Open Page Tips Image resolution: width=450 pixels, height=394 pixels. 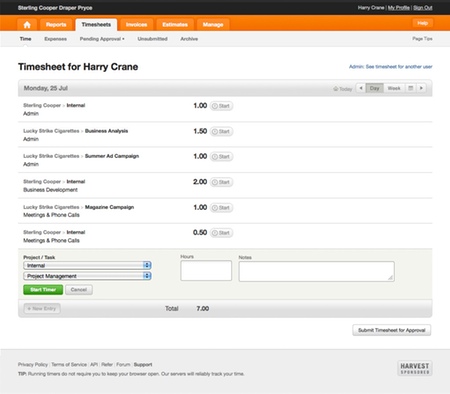[x=422, y=39]
